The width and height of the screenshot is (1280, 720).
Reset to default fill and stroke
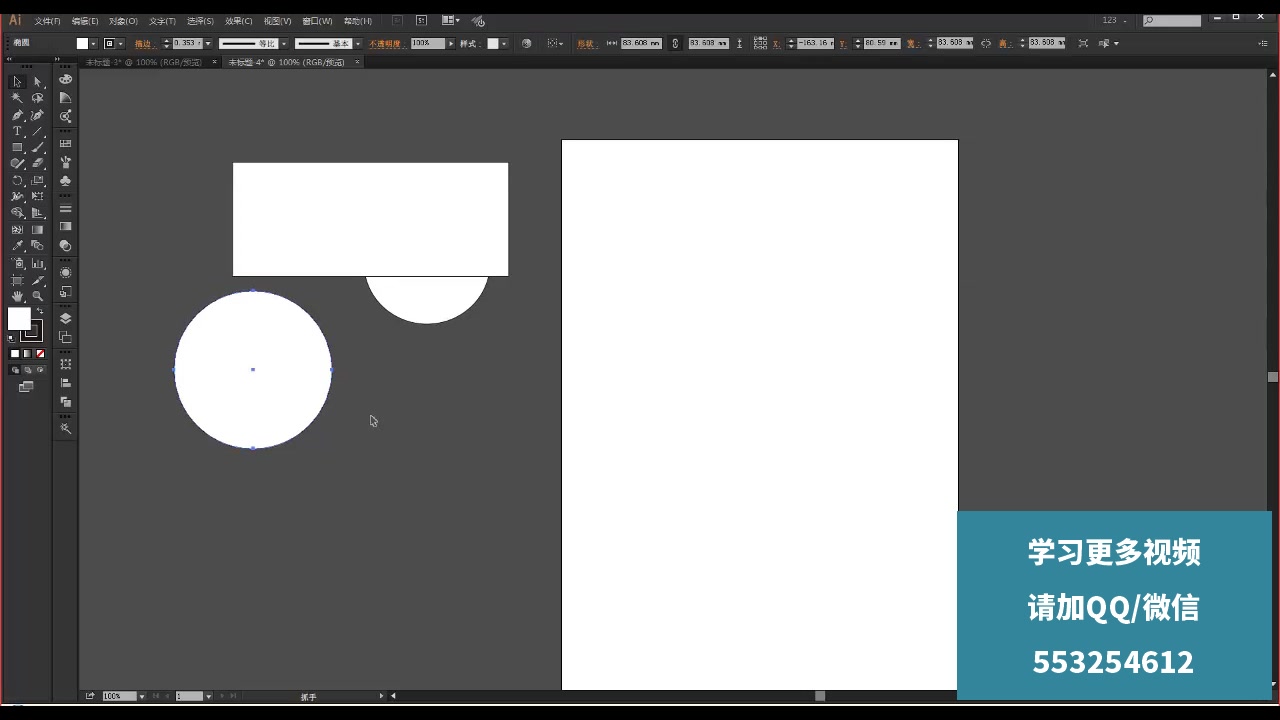(11, 337)
